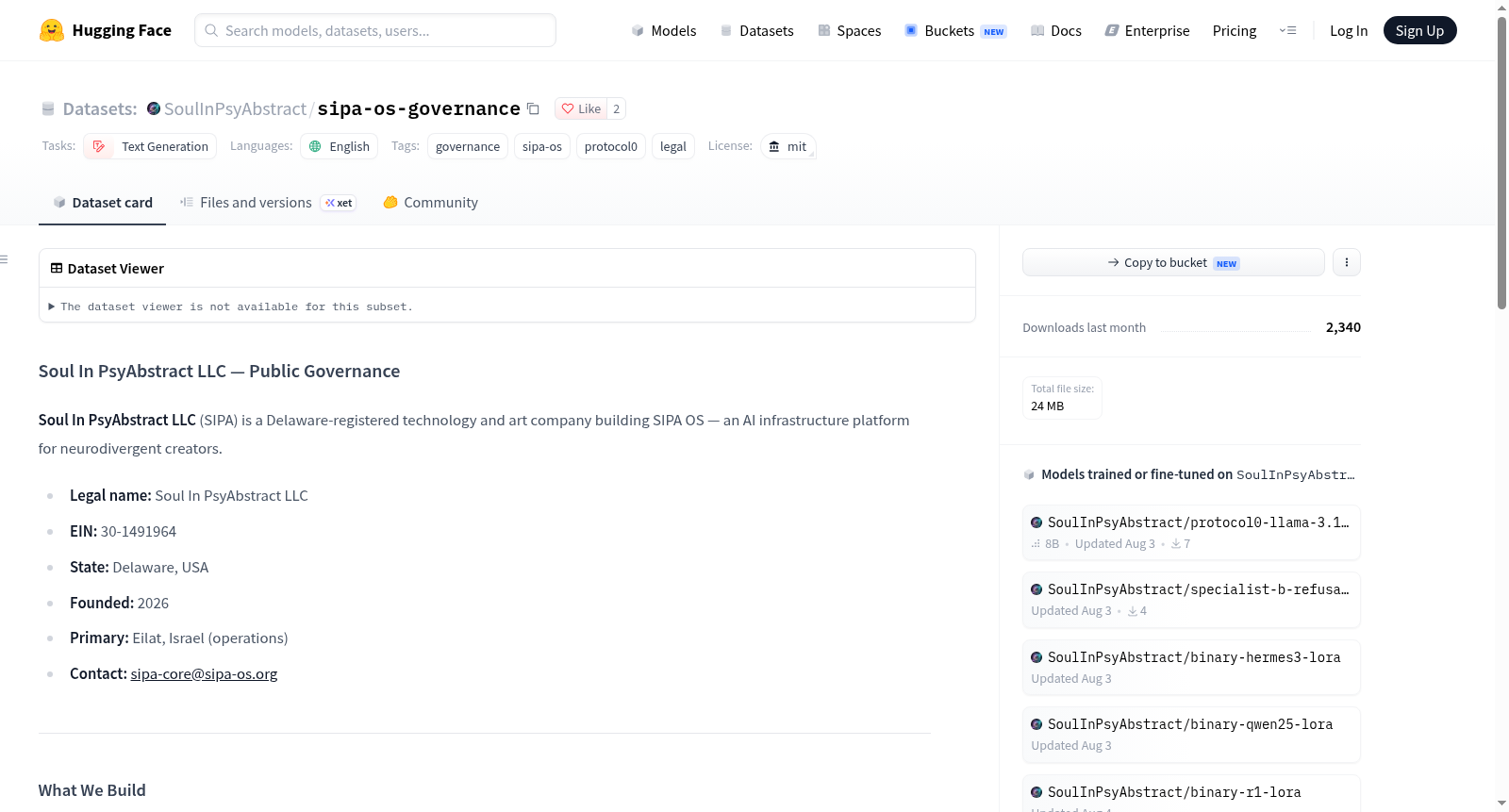Click the Total file size 24 MB box
This screenshot has width=1509, height=812.
tap(1062, 398)
